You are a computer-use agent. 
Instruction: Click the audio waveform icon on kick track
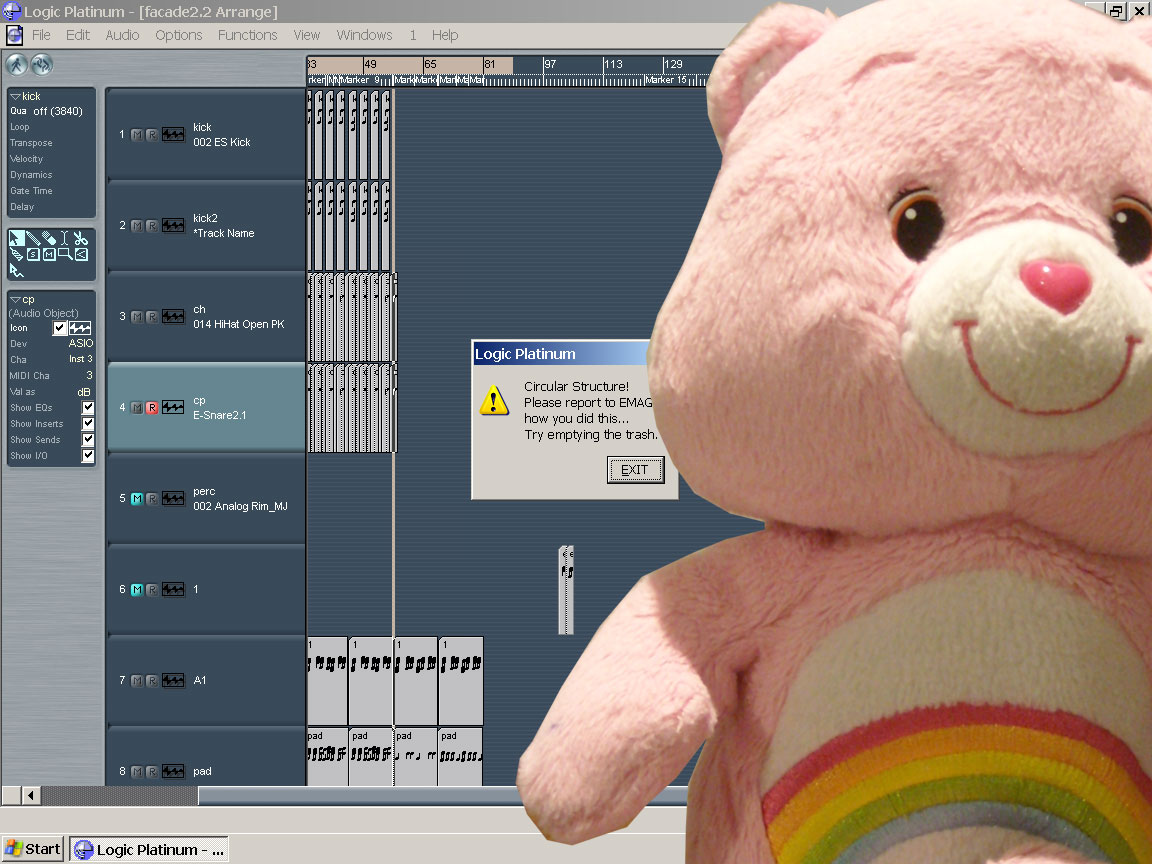click(173, 134)
